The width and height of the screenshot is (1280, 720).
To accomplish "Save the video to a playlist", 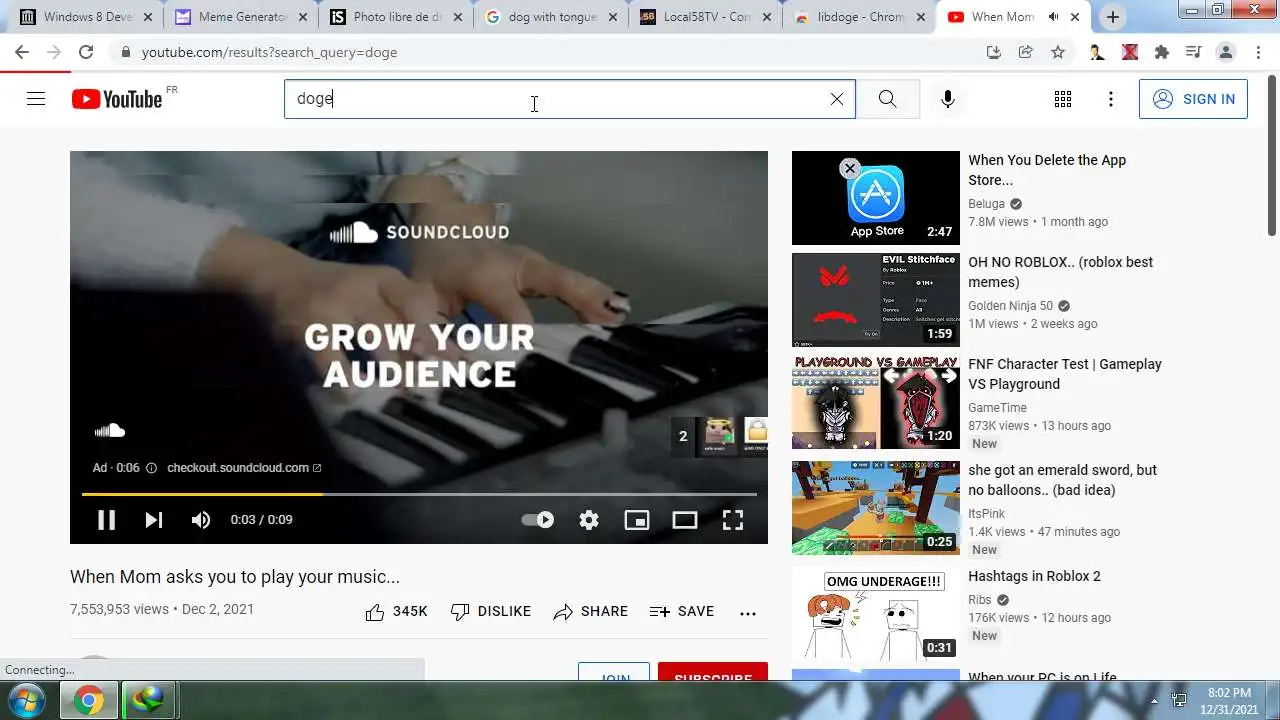I will click(682, 612).
